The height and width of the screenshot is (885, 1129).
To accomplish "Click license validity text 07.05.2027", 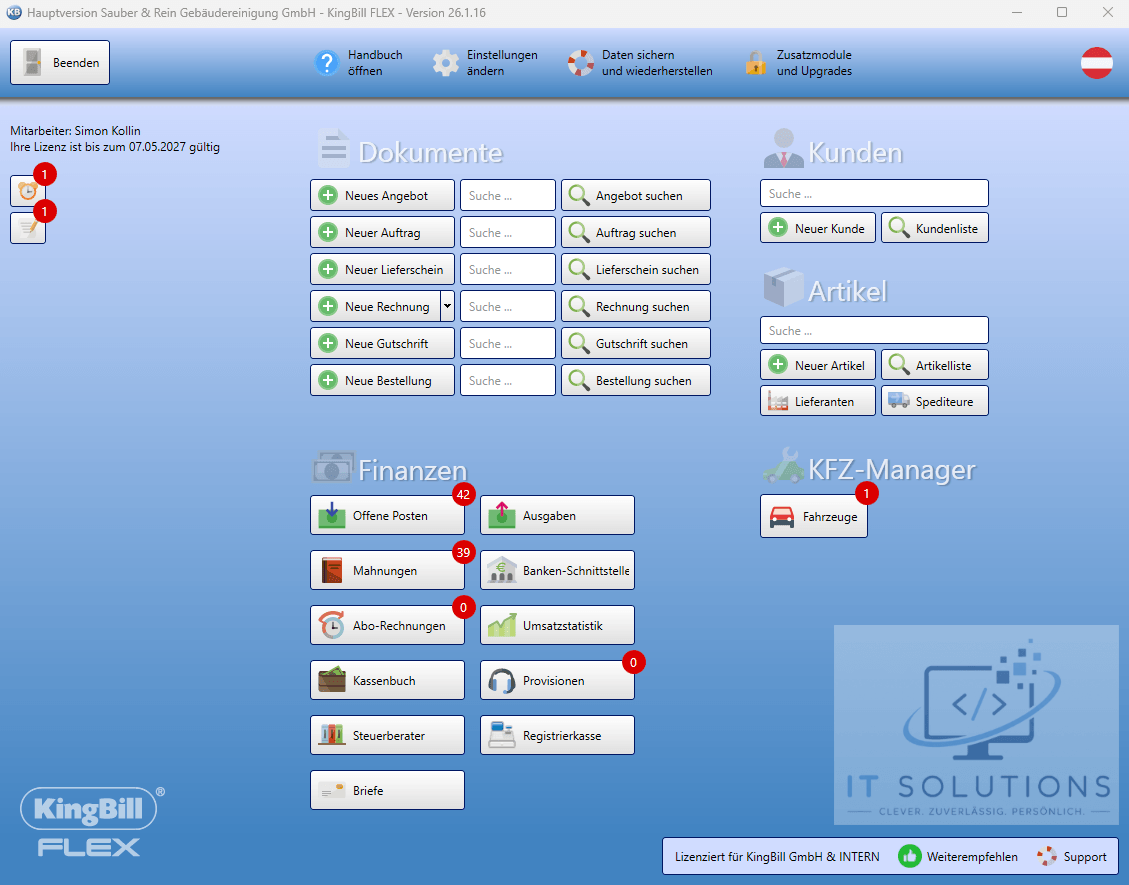I will click(x=115, y=147).
